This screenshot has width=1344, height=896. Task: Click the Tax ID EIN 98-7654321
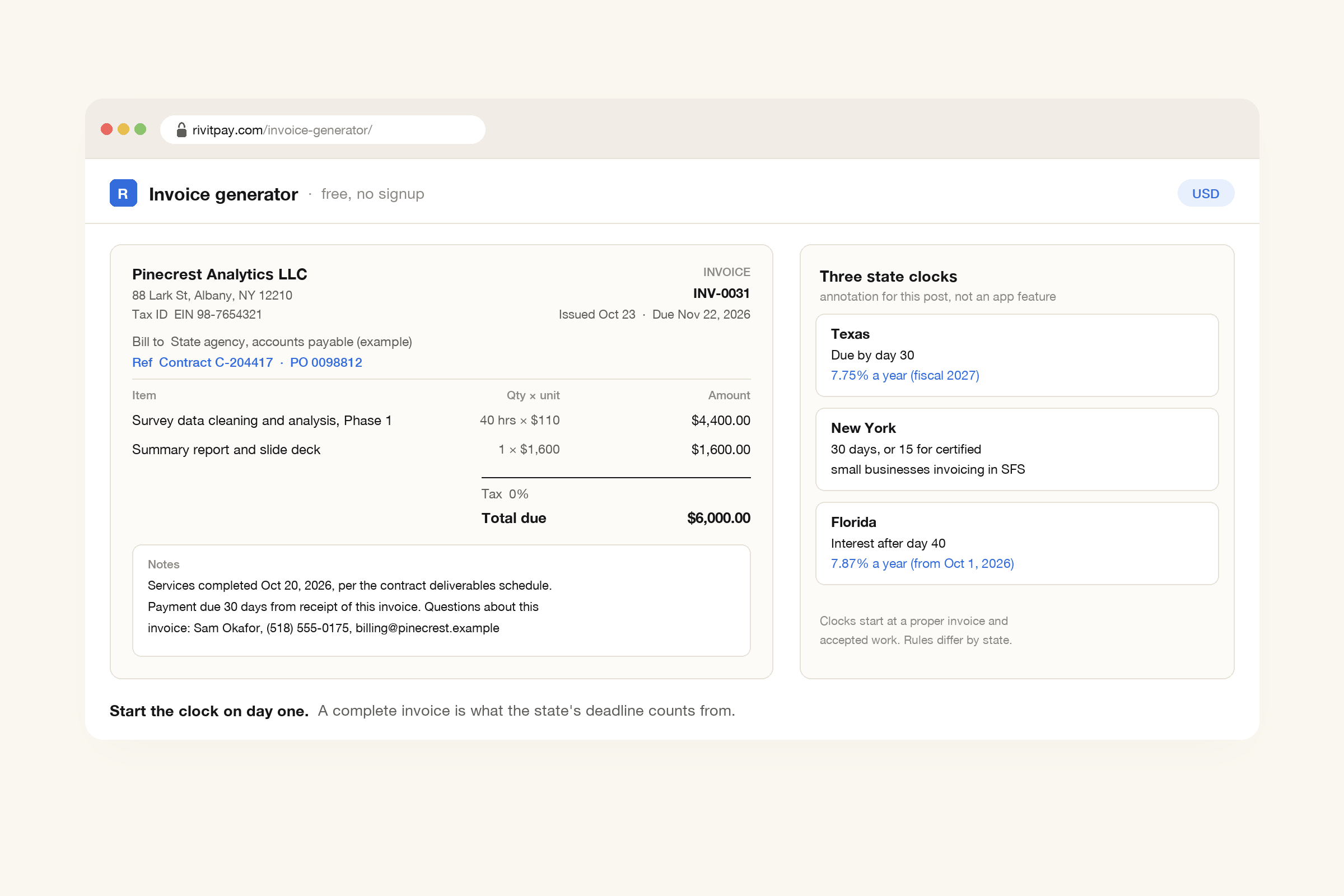pos(197,314)
